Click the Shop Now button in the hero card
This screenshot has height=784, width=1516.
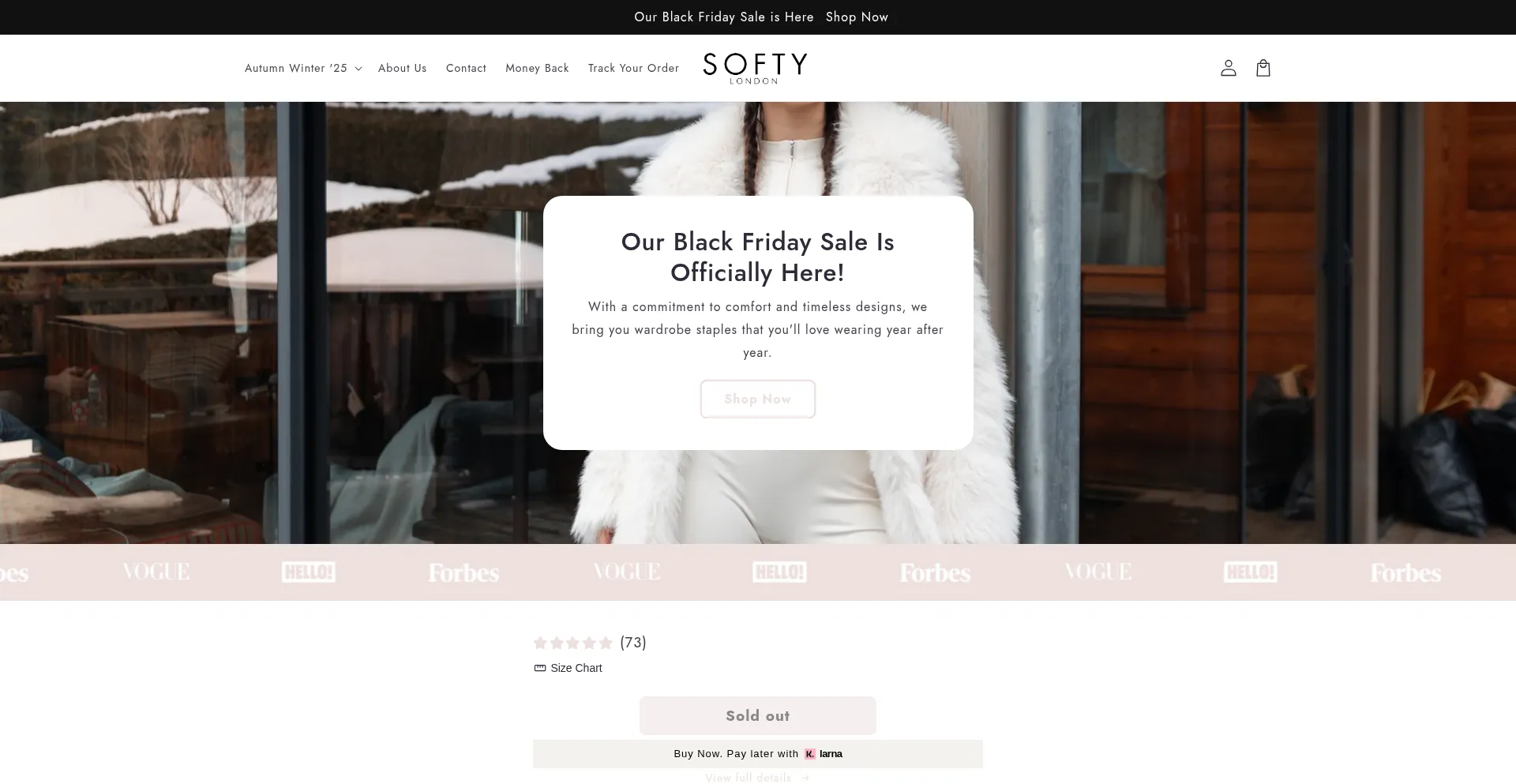coord(758,400)
